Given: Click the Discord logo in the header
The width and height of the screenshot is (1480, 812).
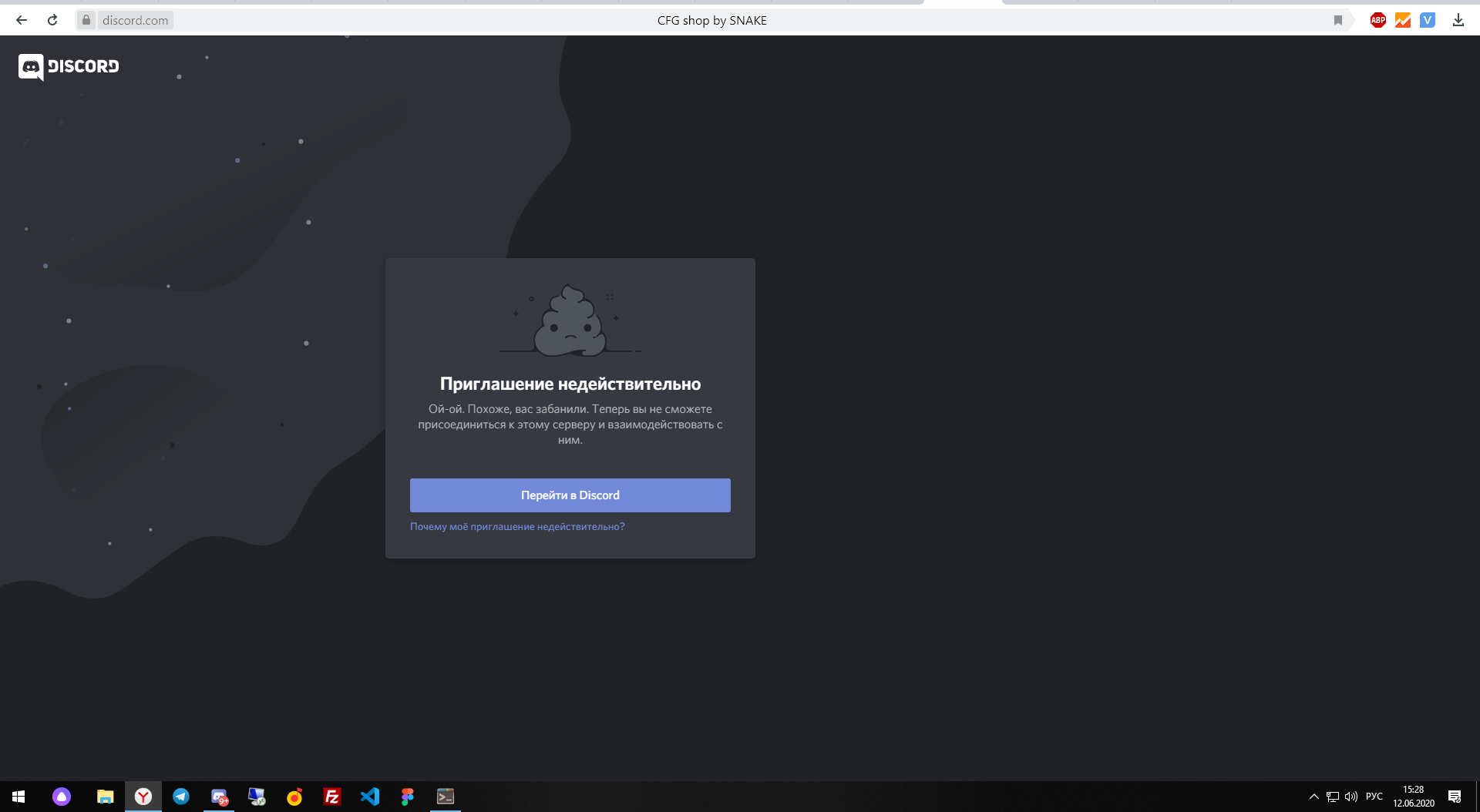Looking at the screenshot, I should tap(69, 67).
